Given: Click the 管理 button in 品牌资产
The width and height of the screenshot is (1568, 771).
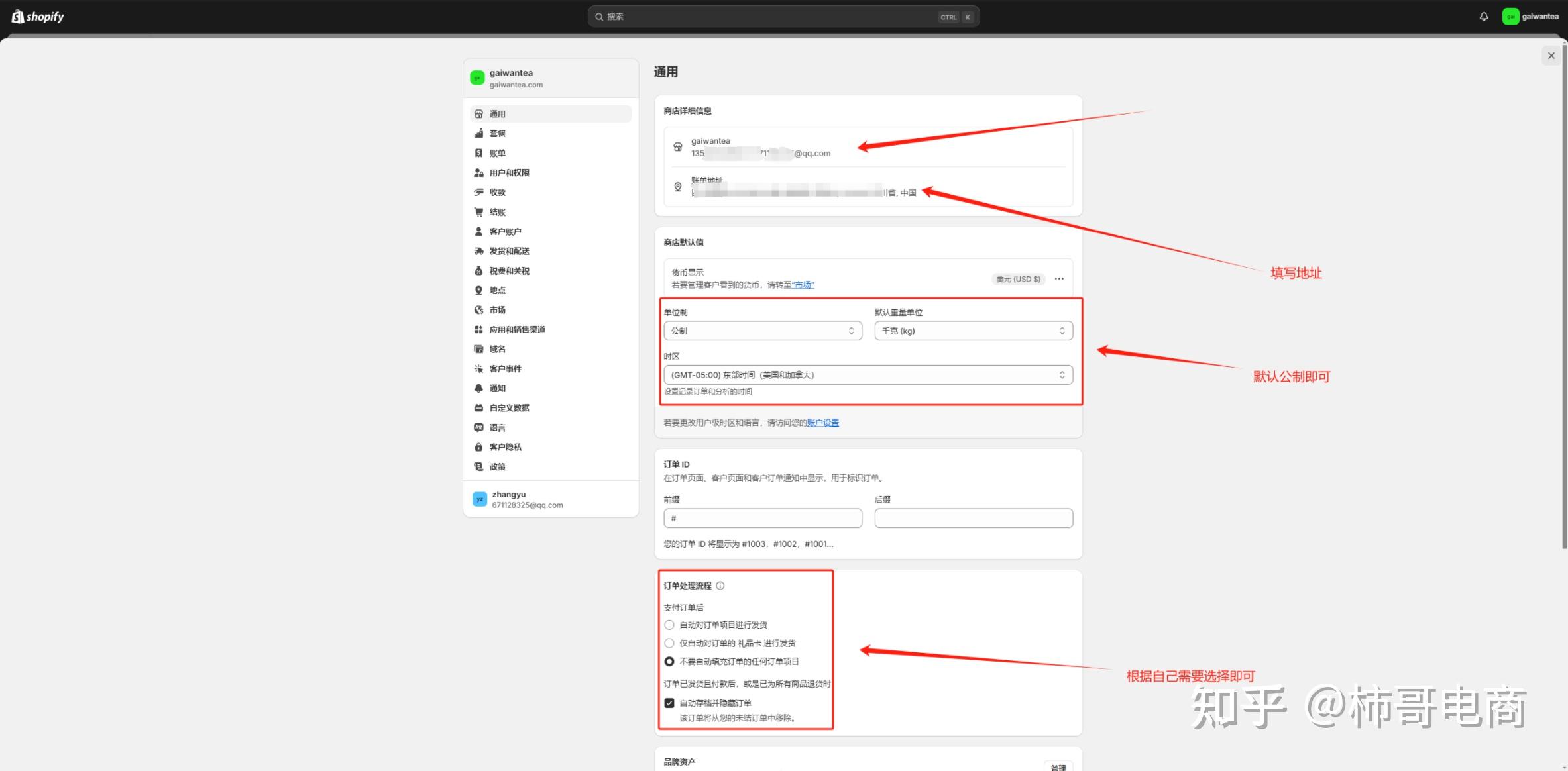Looking at the screenshot, I should [x=1058, y=767].
